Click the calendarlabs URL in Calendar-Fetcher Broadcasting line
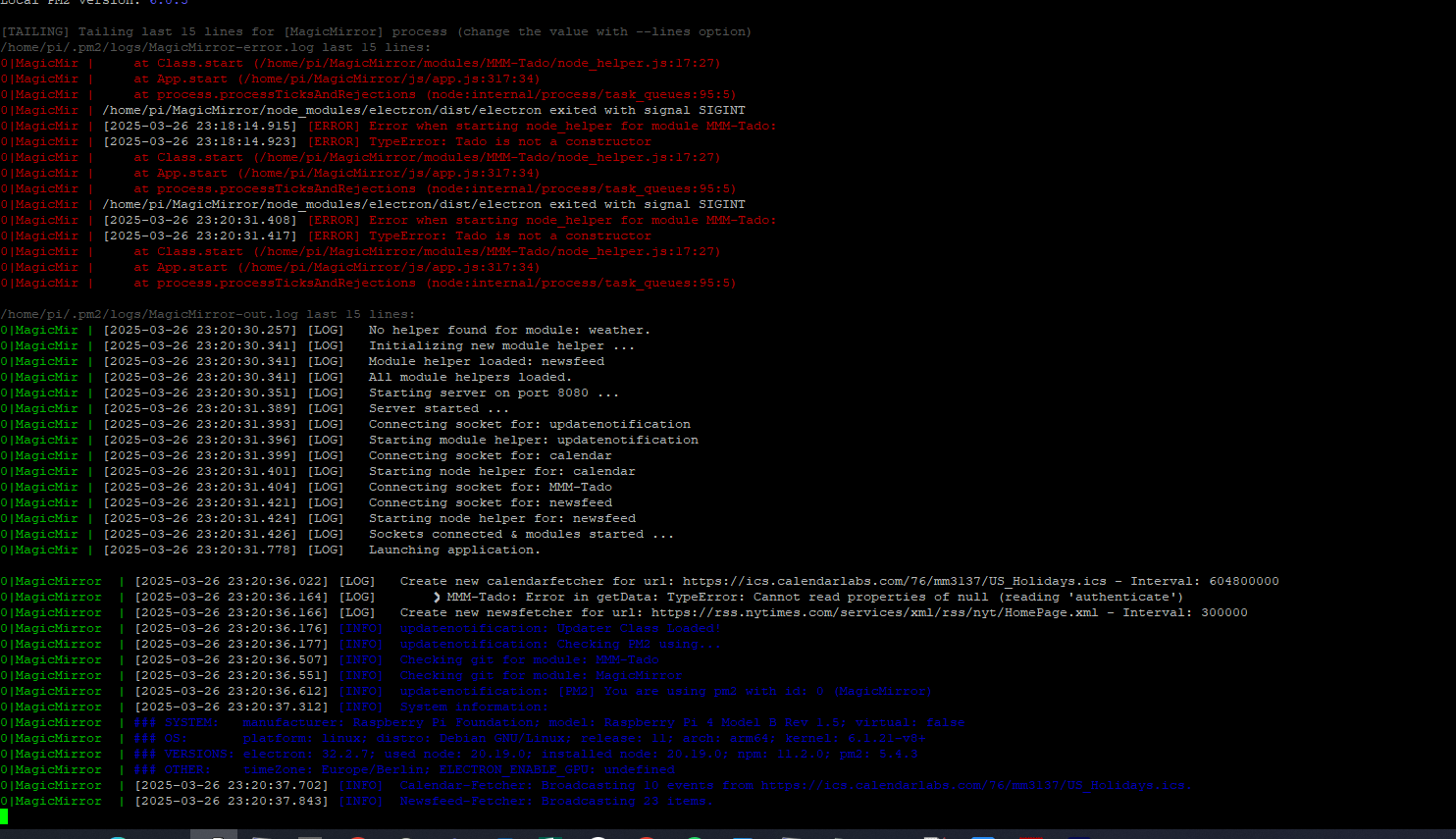This screenshot has height=839, width=1456. coord(975,785)
